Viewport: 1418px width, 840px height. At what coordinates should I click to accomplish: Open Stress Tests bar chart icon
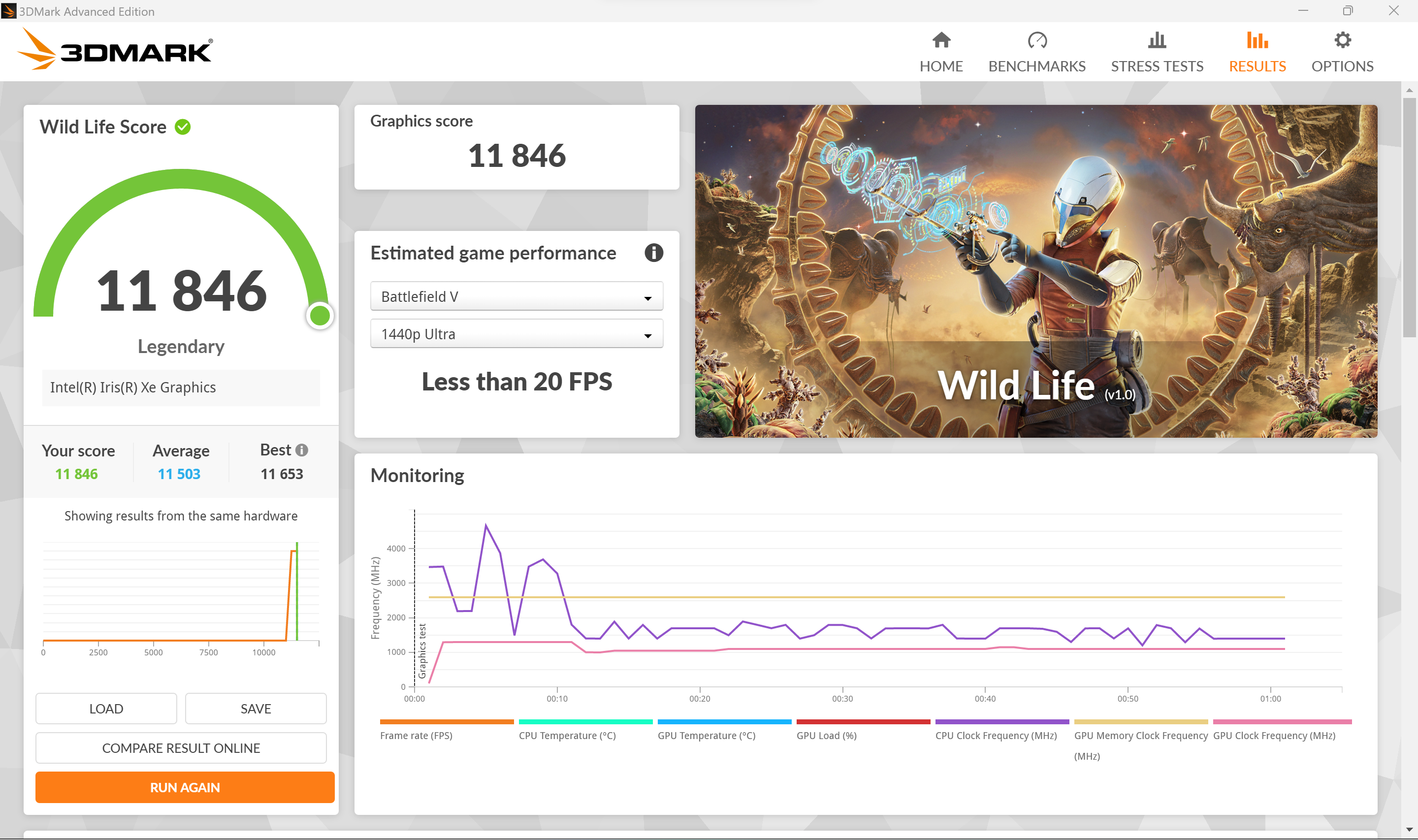1157,40
